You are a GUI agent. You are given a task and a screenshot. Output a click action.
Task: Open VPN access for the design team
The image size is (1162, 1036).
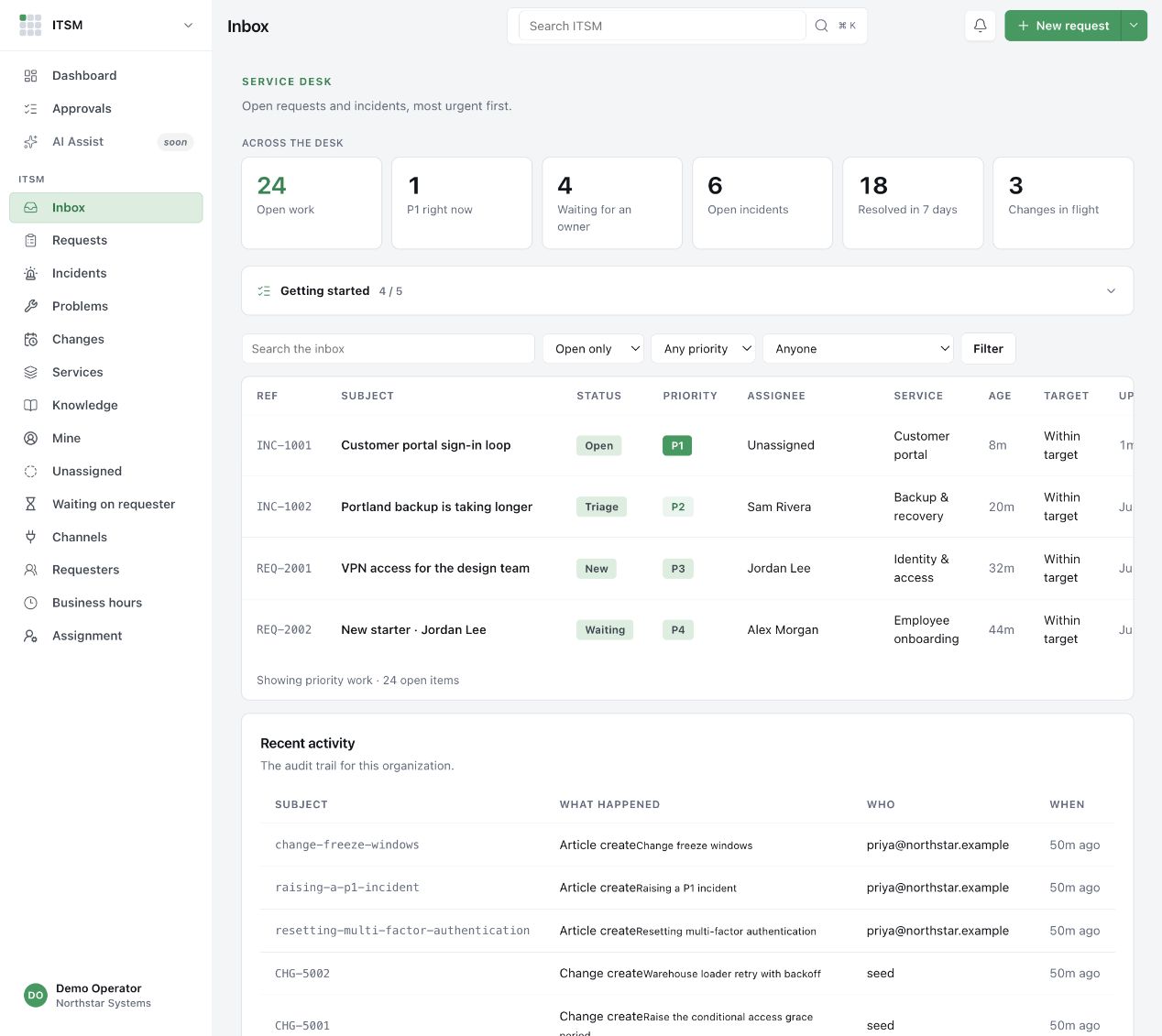(x=435, y=568)
